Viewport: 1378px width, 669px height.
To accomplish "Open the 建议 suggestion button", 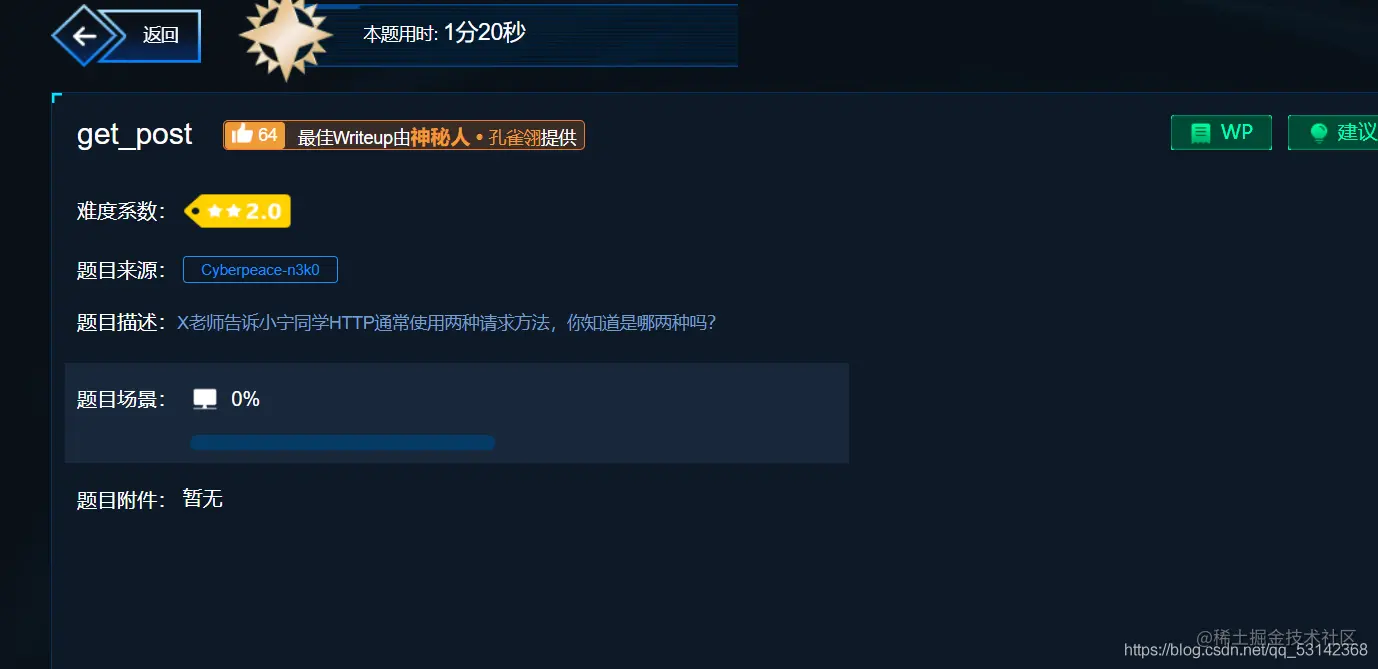I will point(1333,132).
